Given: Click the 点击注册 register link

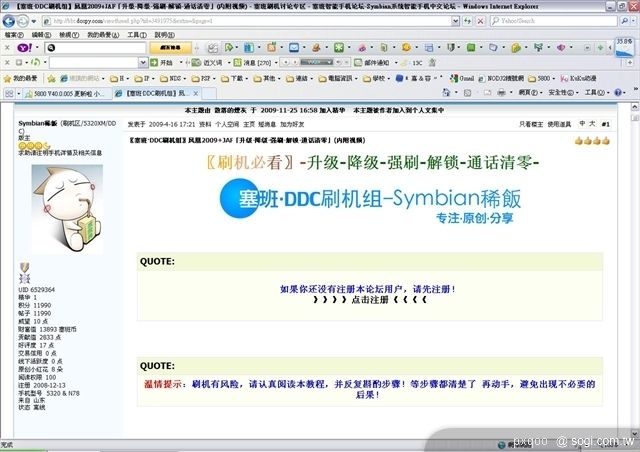Looking at the screenshot, I should (370, 300).
